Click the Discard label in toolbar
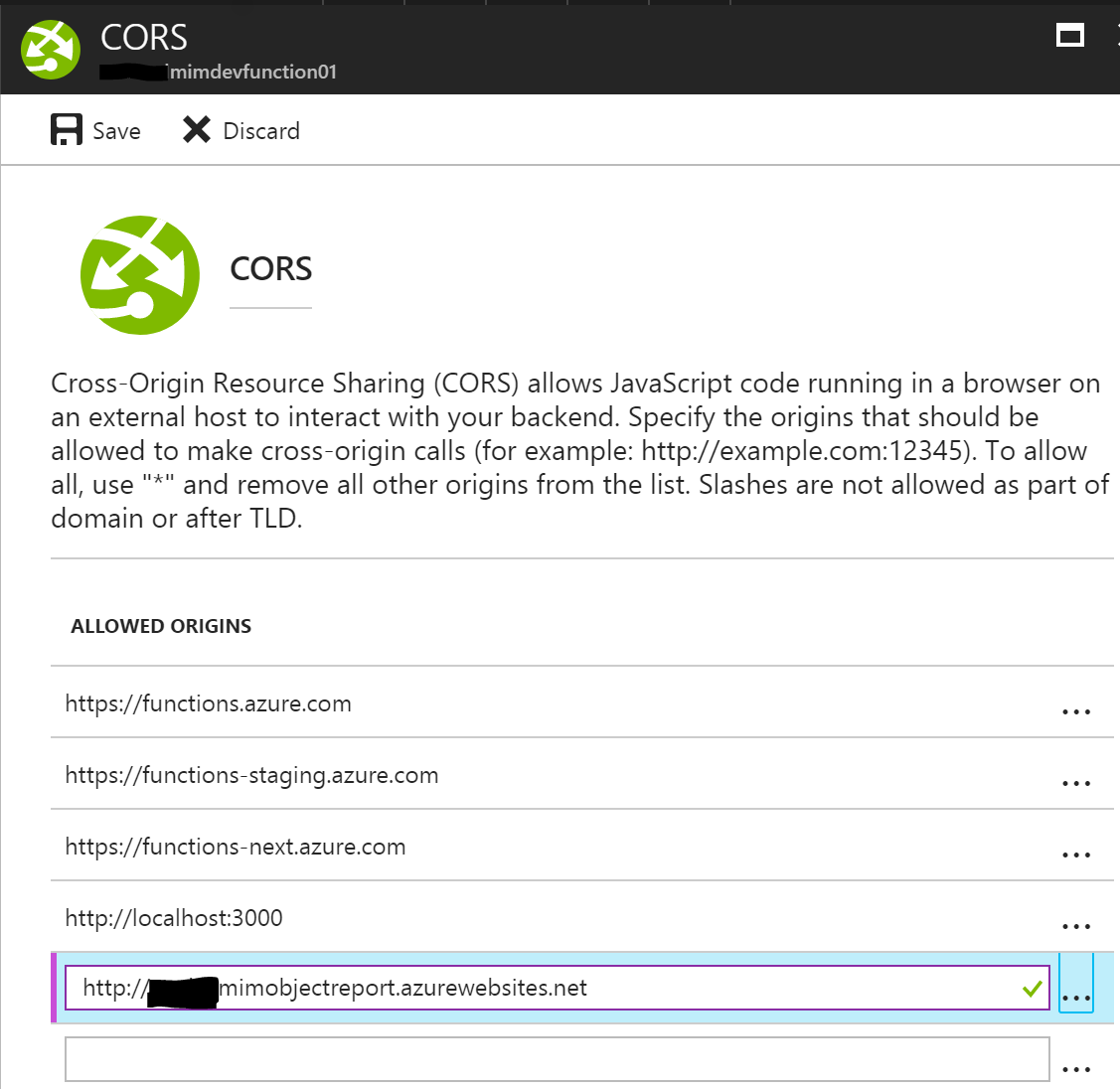Viewport: 1120px width, 1089px height. click(261, 131)
